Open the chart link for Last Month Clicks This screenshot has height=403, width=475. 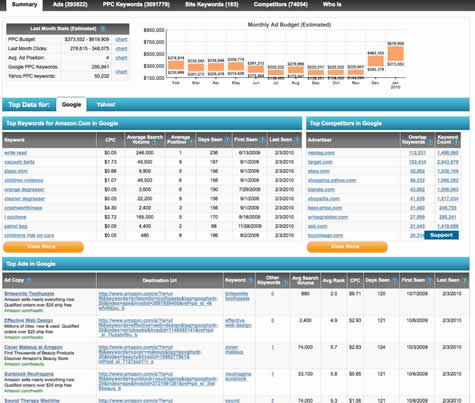(x=121, y=49)
